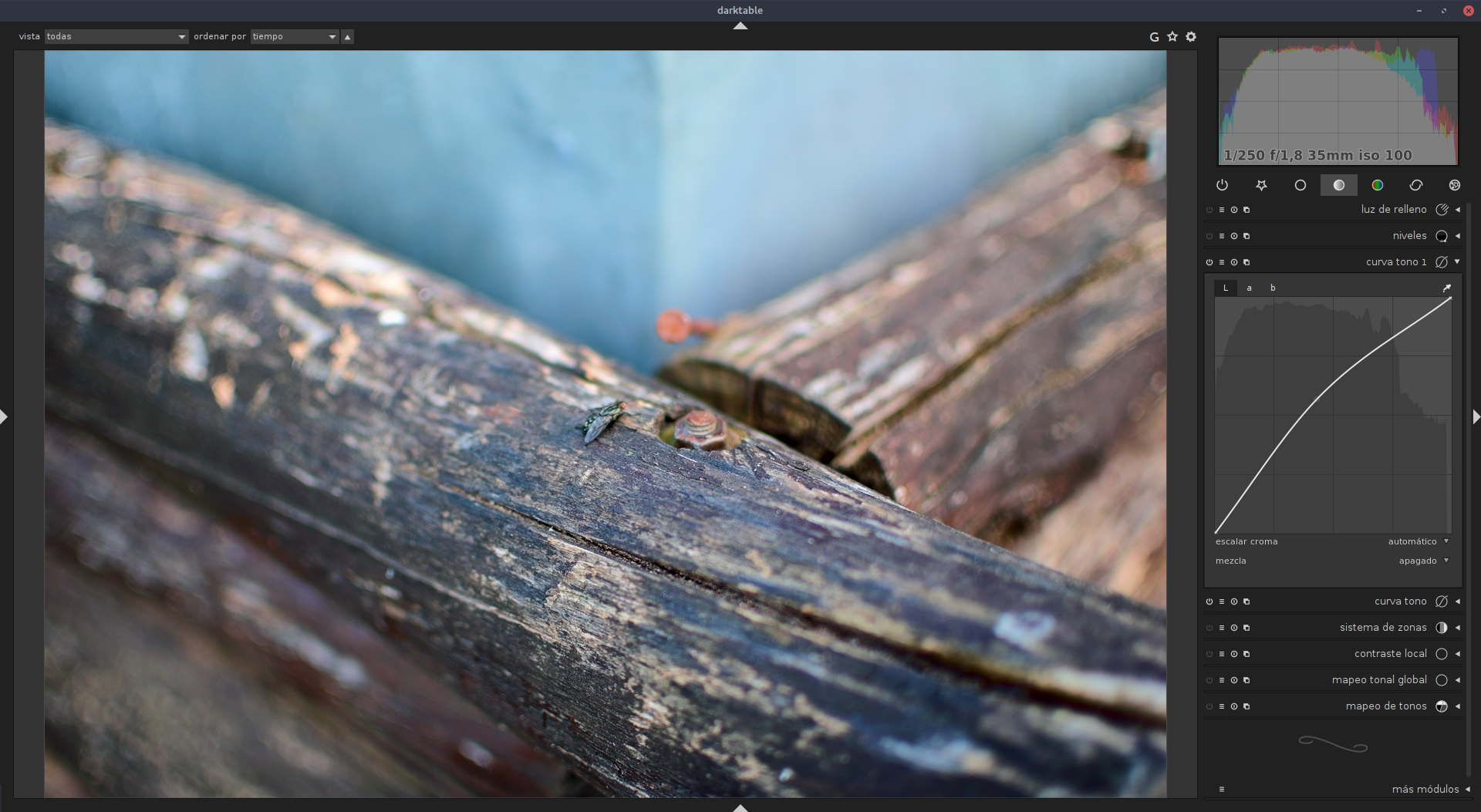
Task: Open the ordenar por 'tiempo' dropdown
Action: click(295, 36)
